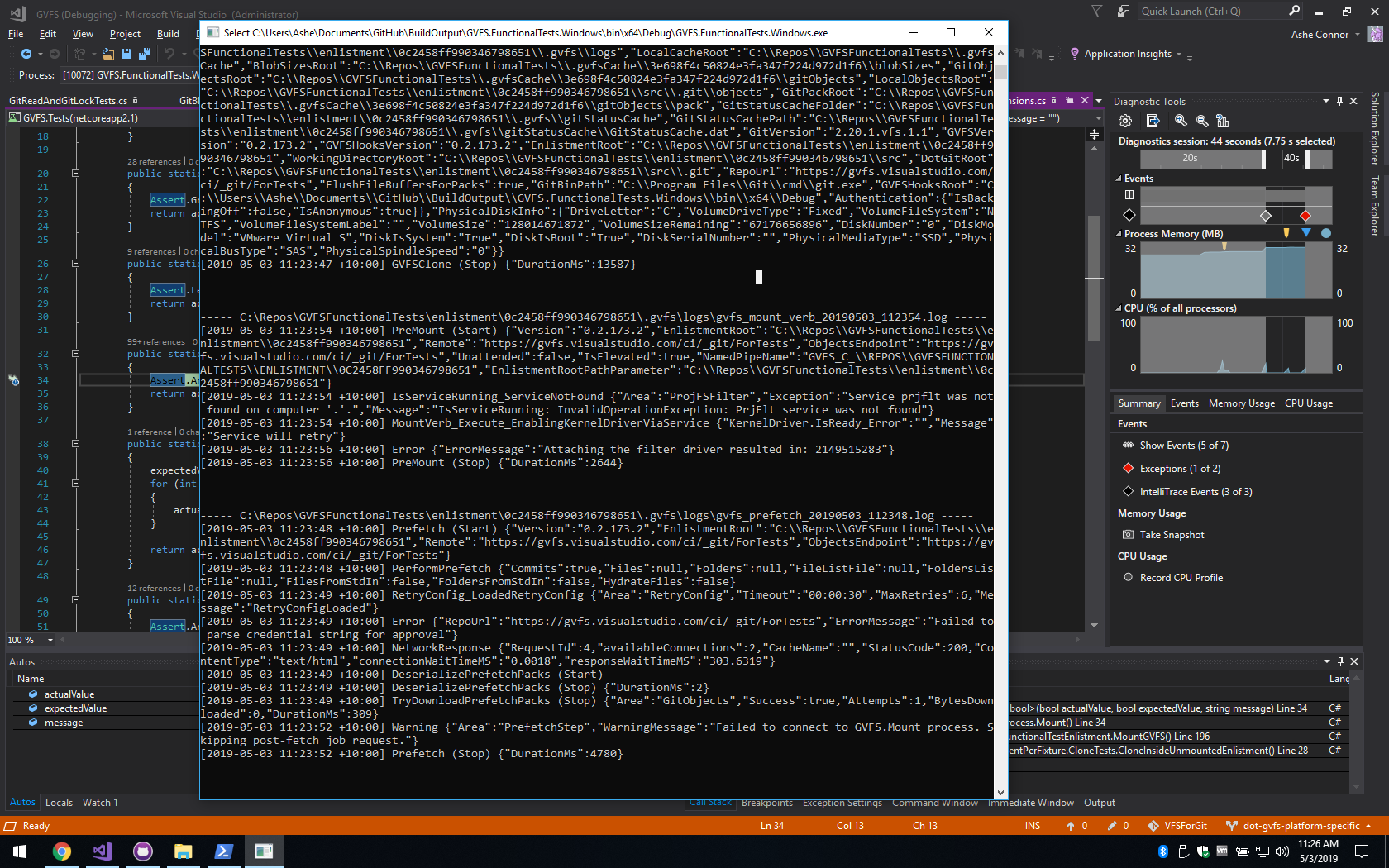Collapse code region at line 38
This screenshot has height=868, width=1389.
click(x=75, y=444)
